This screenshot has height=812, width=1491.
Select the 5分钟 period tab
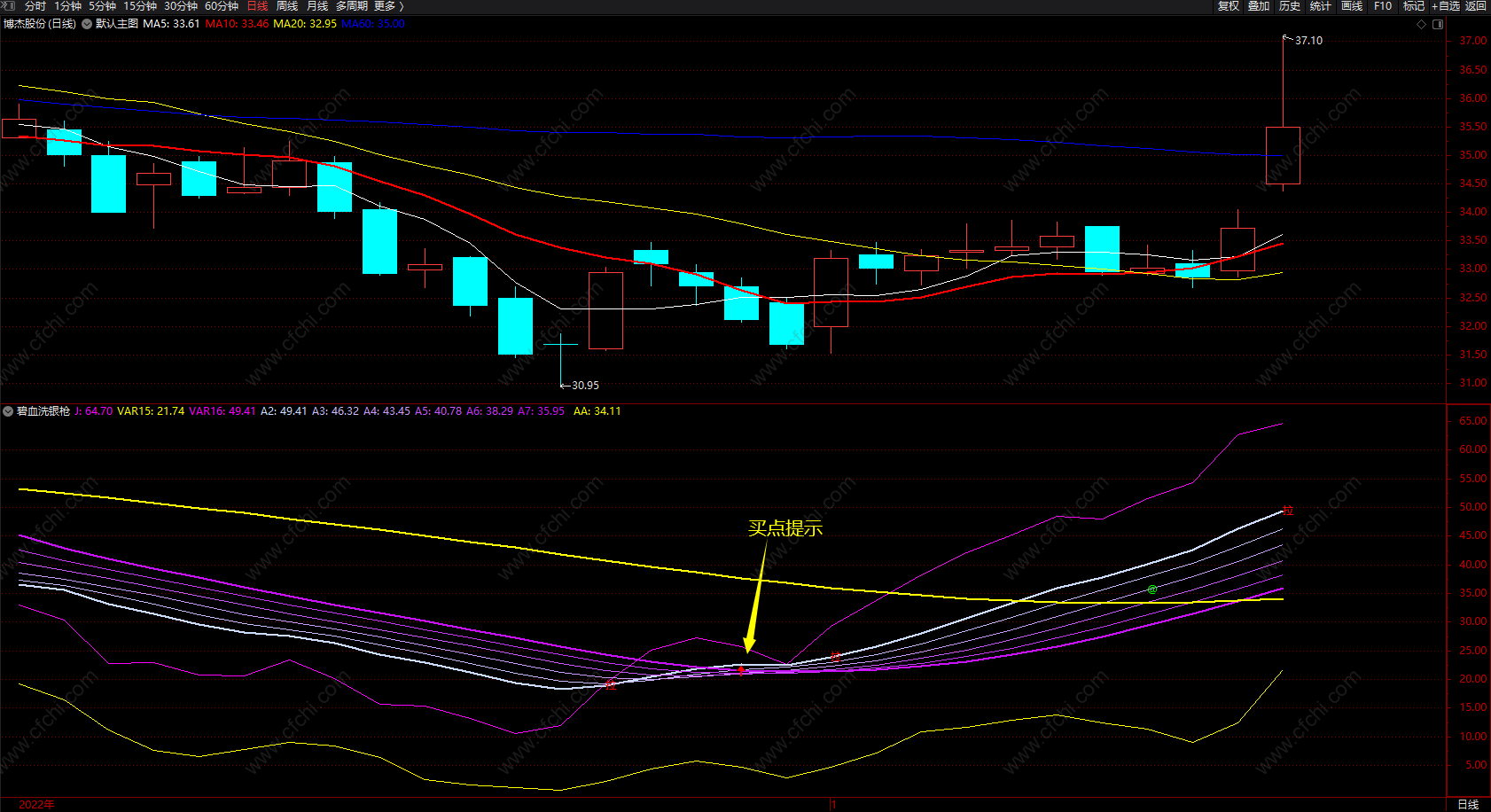coord(103,6)
